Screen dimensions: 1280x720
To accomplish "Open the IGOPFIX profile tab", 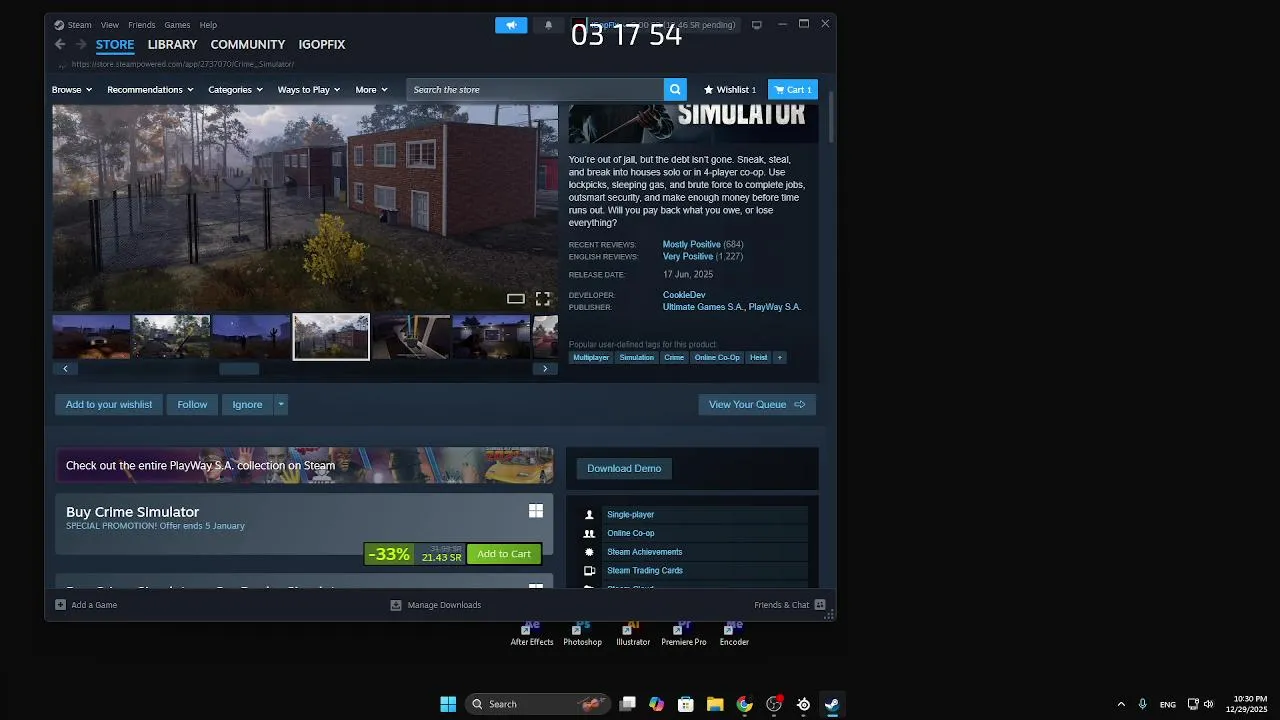I will click(x=321, y=44).
